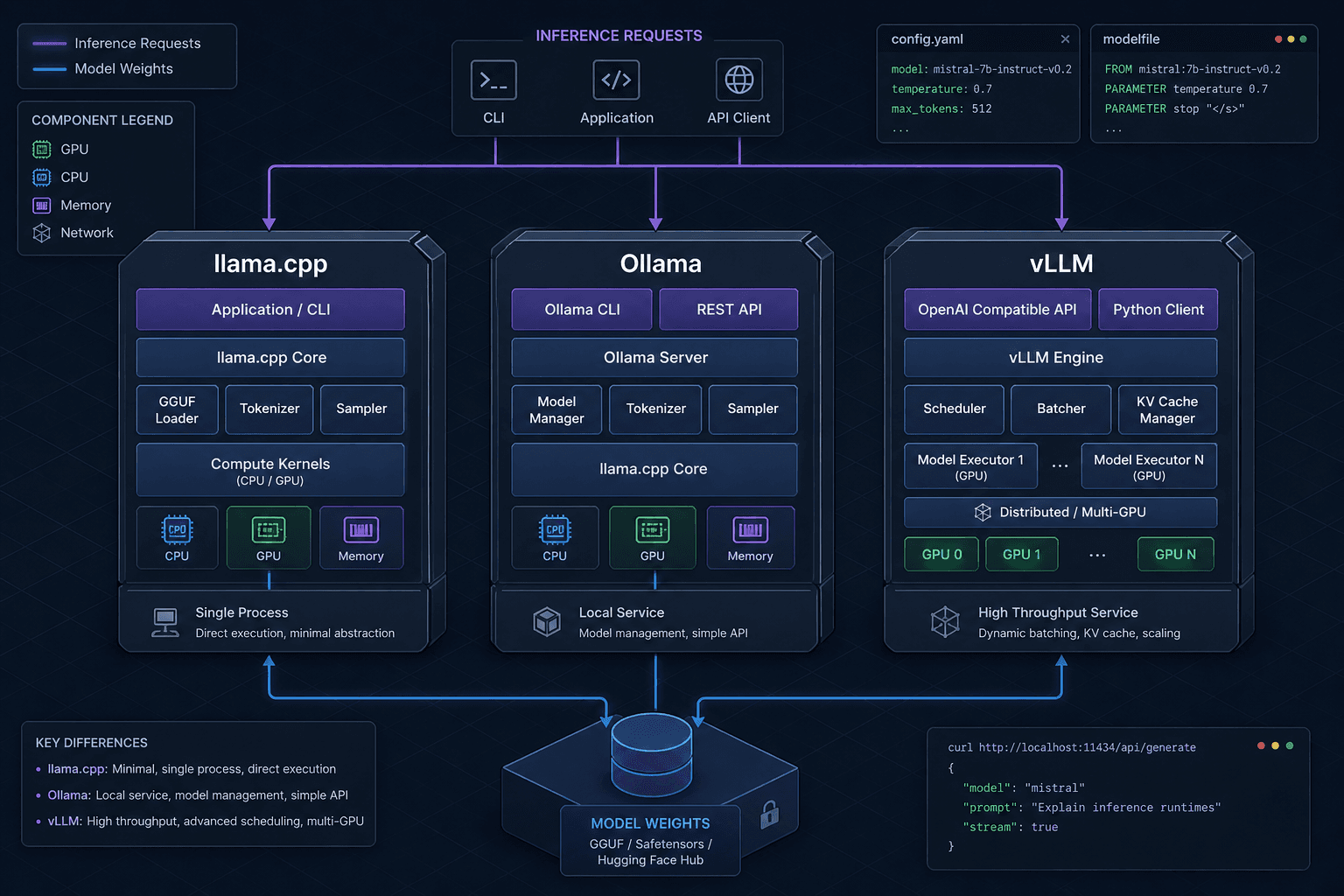Select the Model Manager block in Ollama

pos(556,409)
